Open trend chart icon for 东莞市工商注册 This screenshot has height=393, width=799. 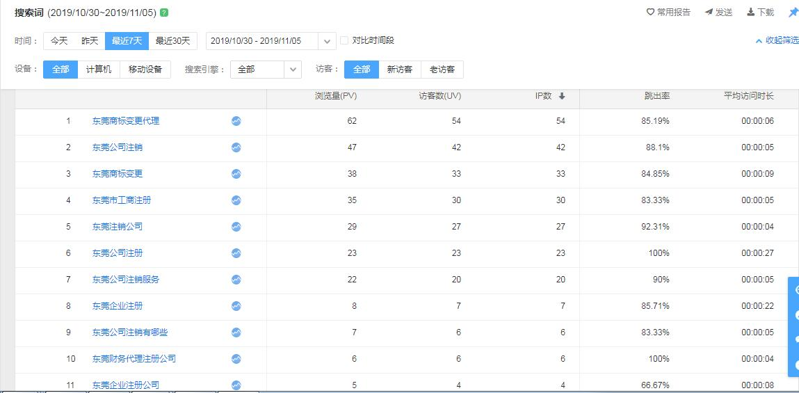click(236, 200)
